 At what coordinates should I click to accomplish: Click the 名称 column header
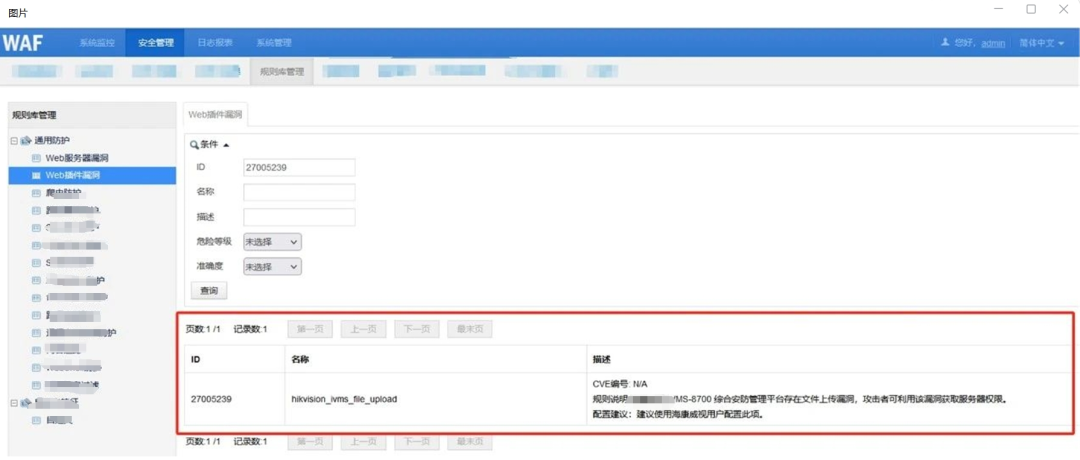click(x=300, y=359)
